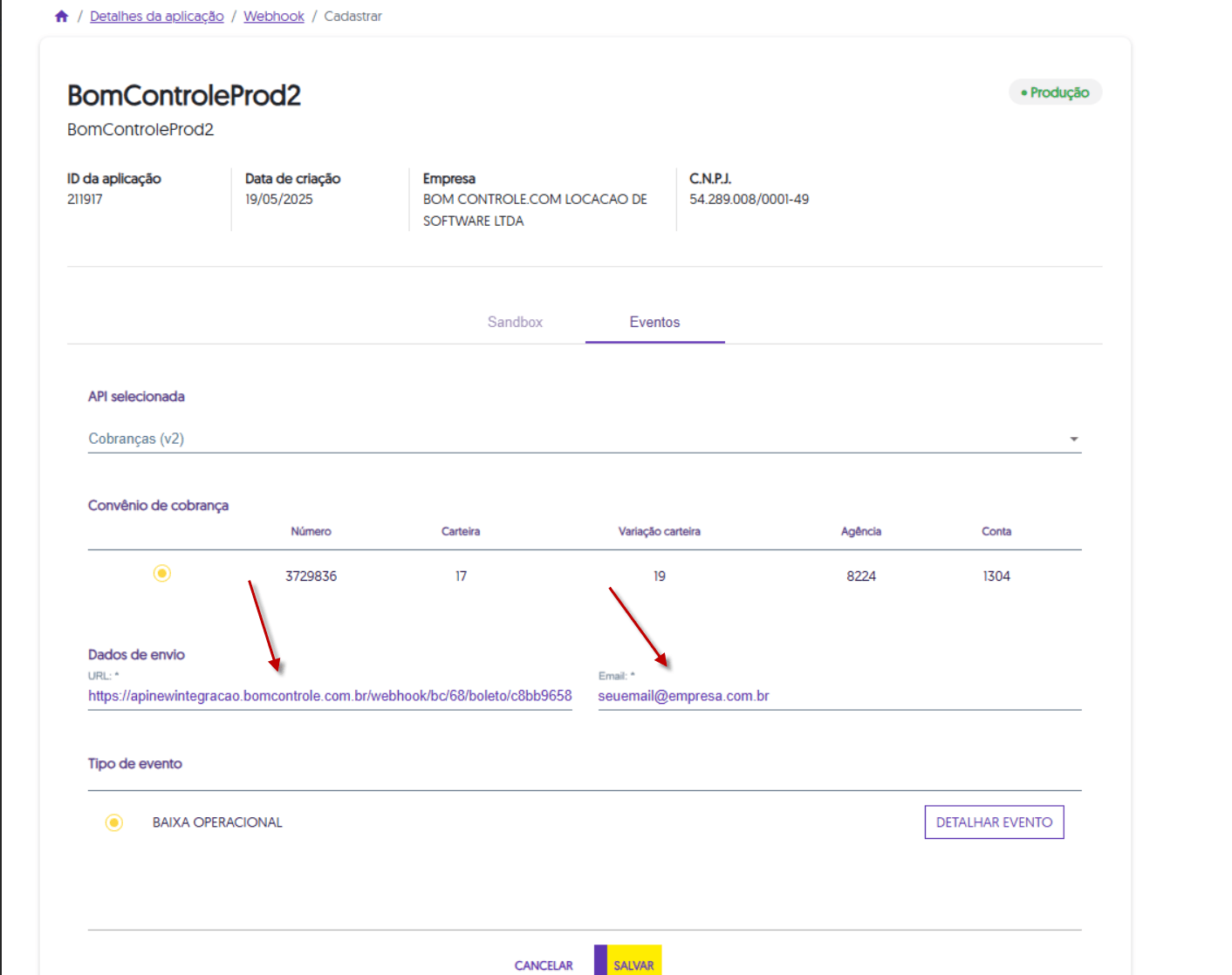Click Número column header

(x=311, y=531)
